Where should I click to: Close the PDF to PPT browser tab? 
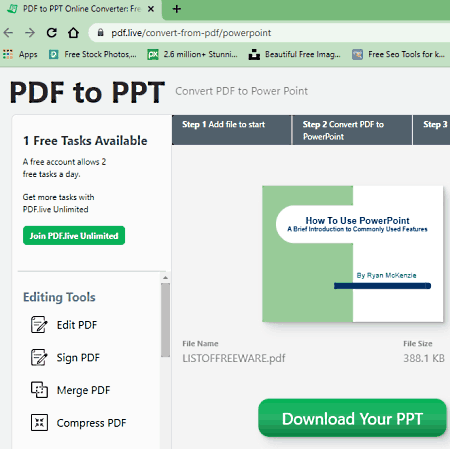tap(151, 9)
